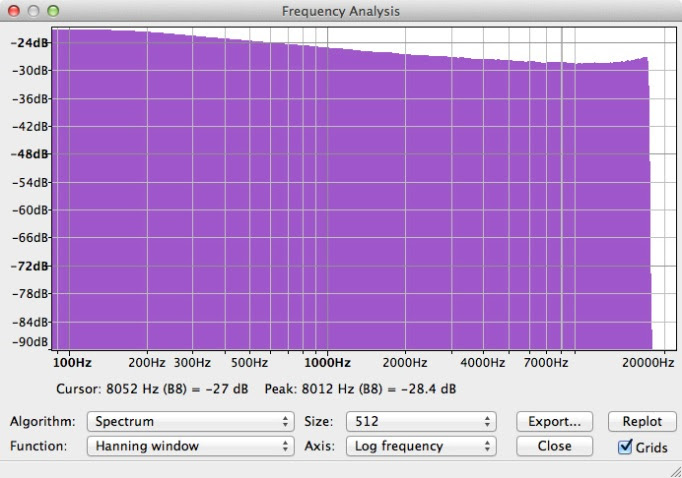Click the 200Hz axis label
Screen dimensions: 682x478
point(147,363)
